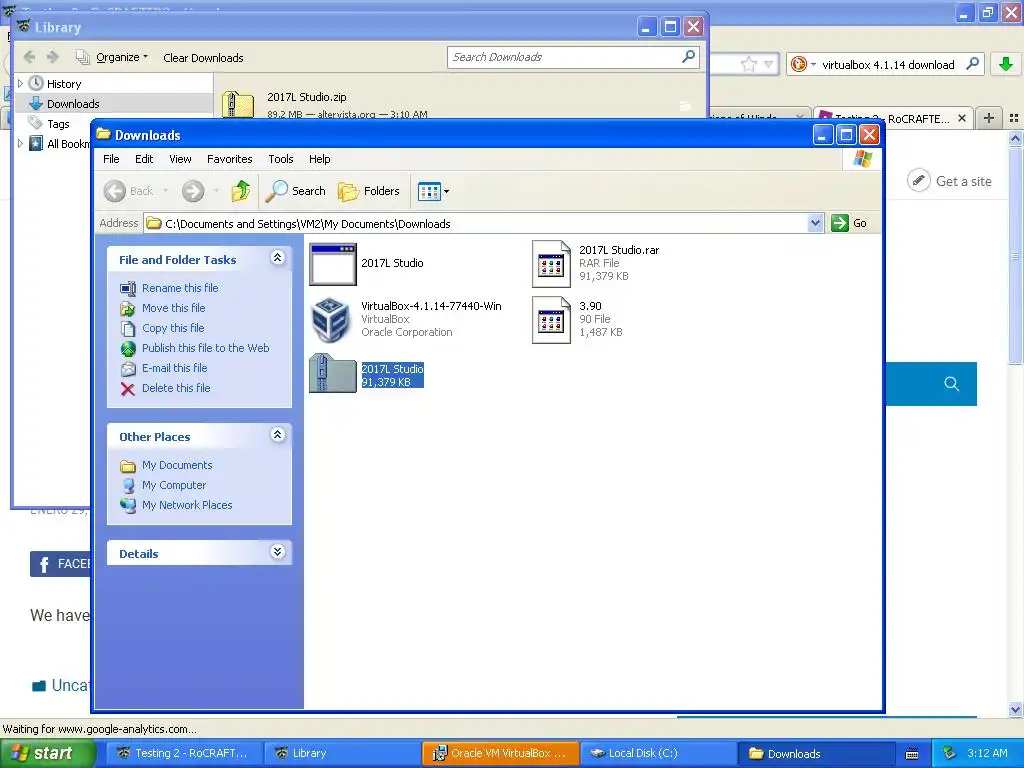Click the grayed Forward arrow button
The width and height of the screenshot is (1024, 768).
[x=193, y=191]
